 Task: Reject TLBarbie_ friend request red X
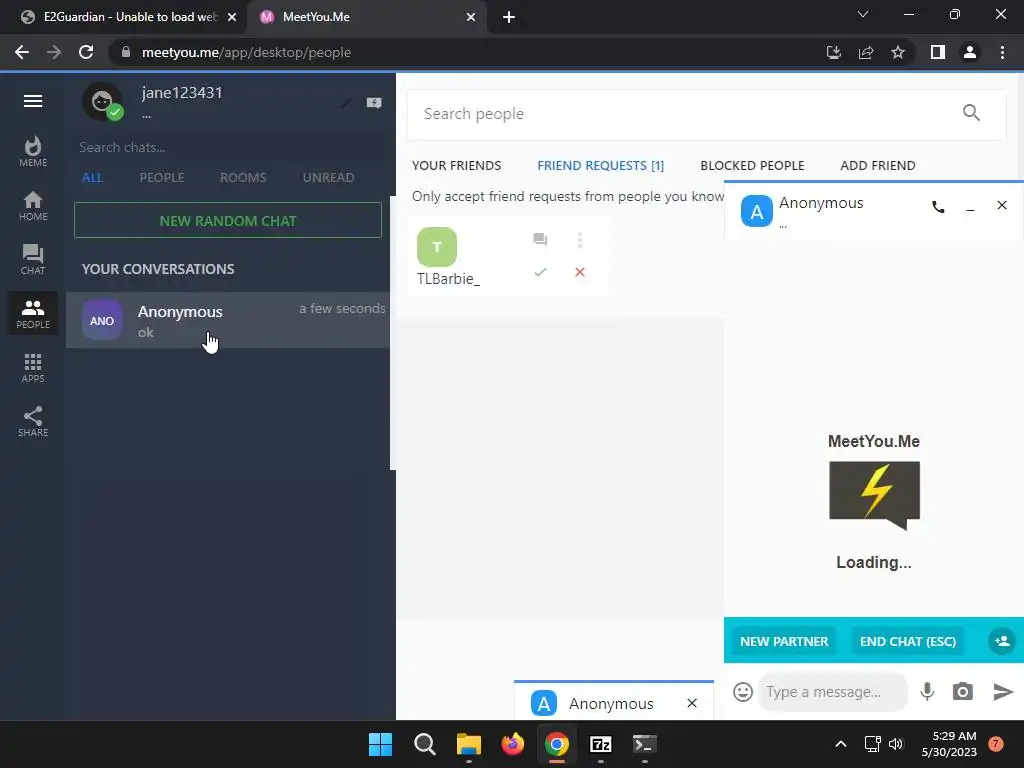[580, 272]
